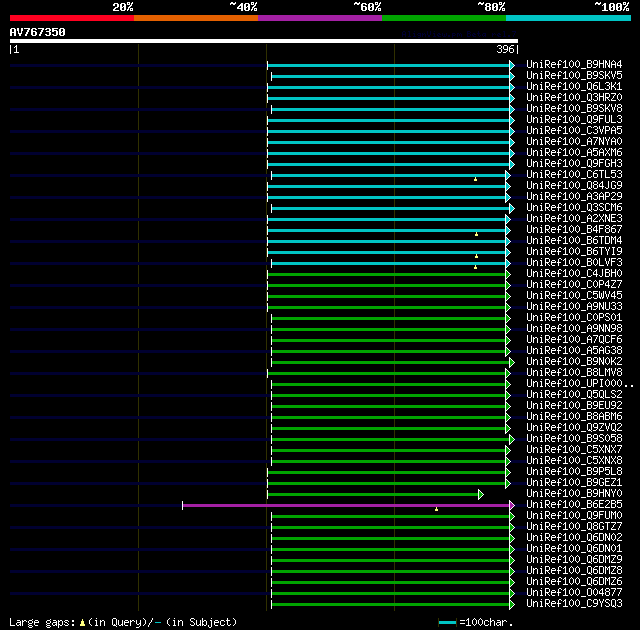This screenshot has width=640, height=630.
Task: Select the UniRef100_Q6DN02 label
Action: 574,538
